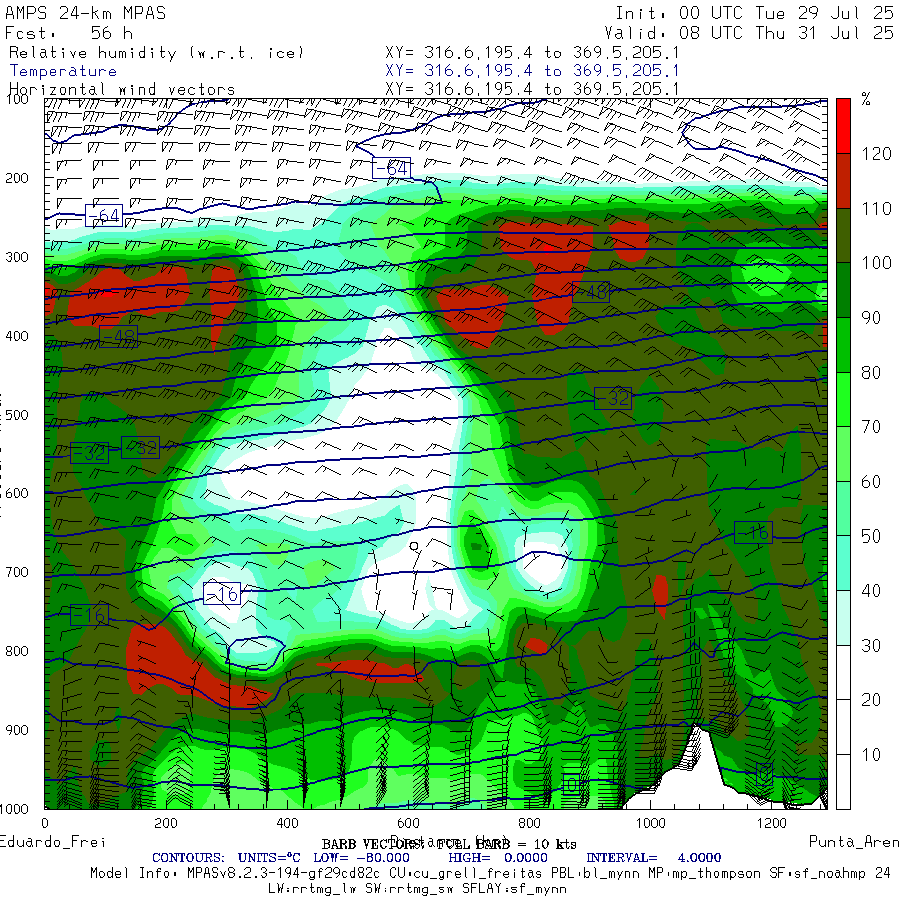Screen dimensions: 900x900
Task: Click the 'HIGH= 0.0000' contour text
Action: (498, 858)
